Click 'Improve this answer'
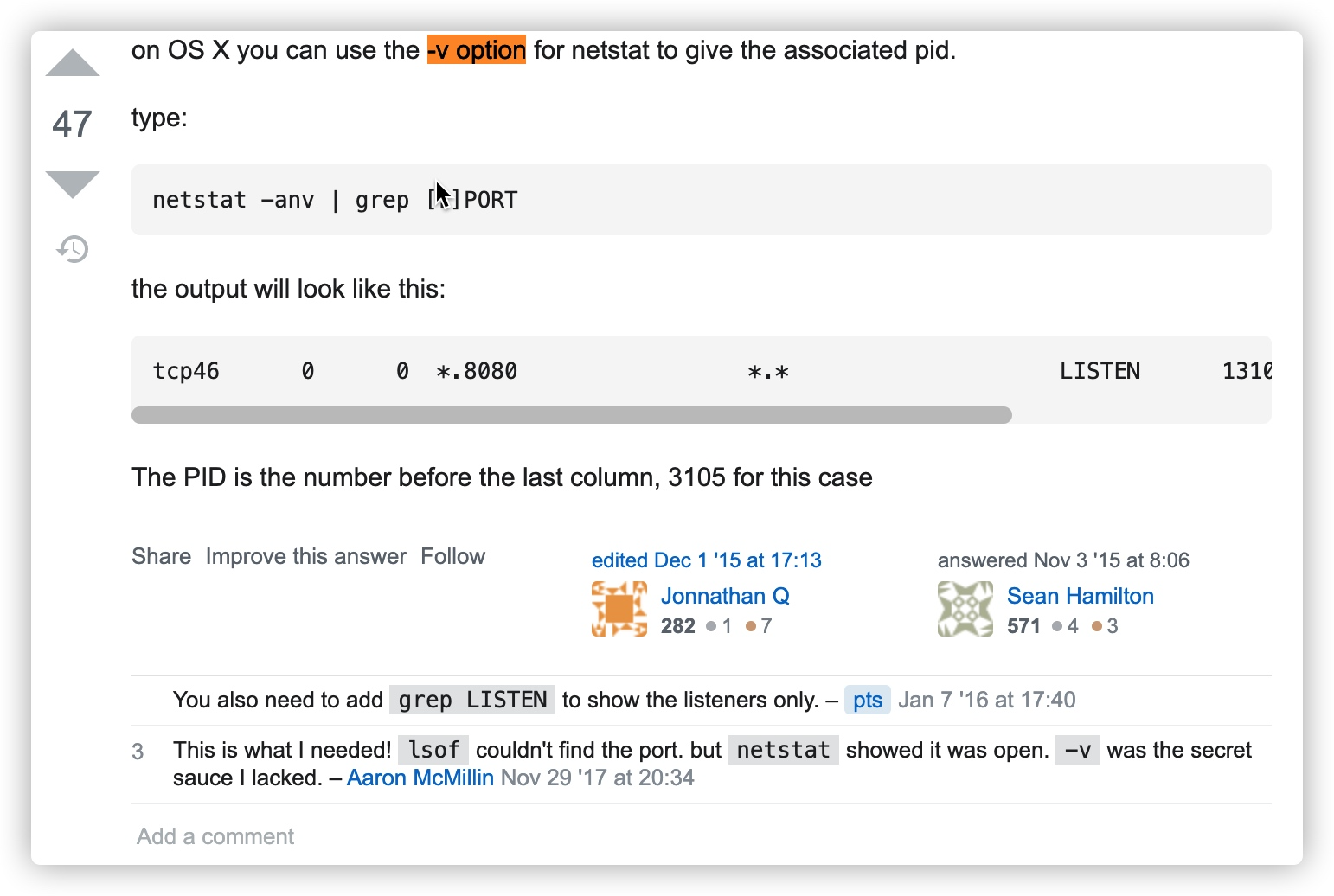This screenshot has width=1334, height=896. (305, 556)
